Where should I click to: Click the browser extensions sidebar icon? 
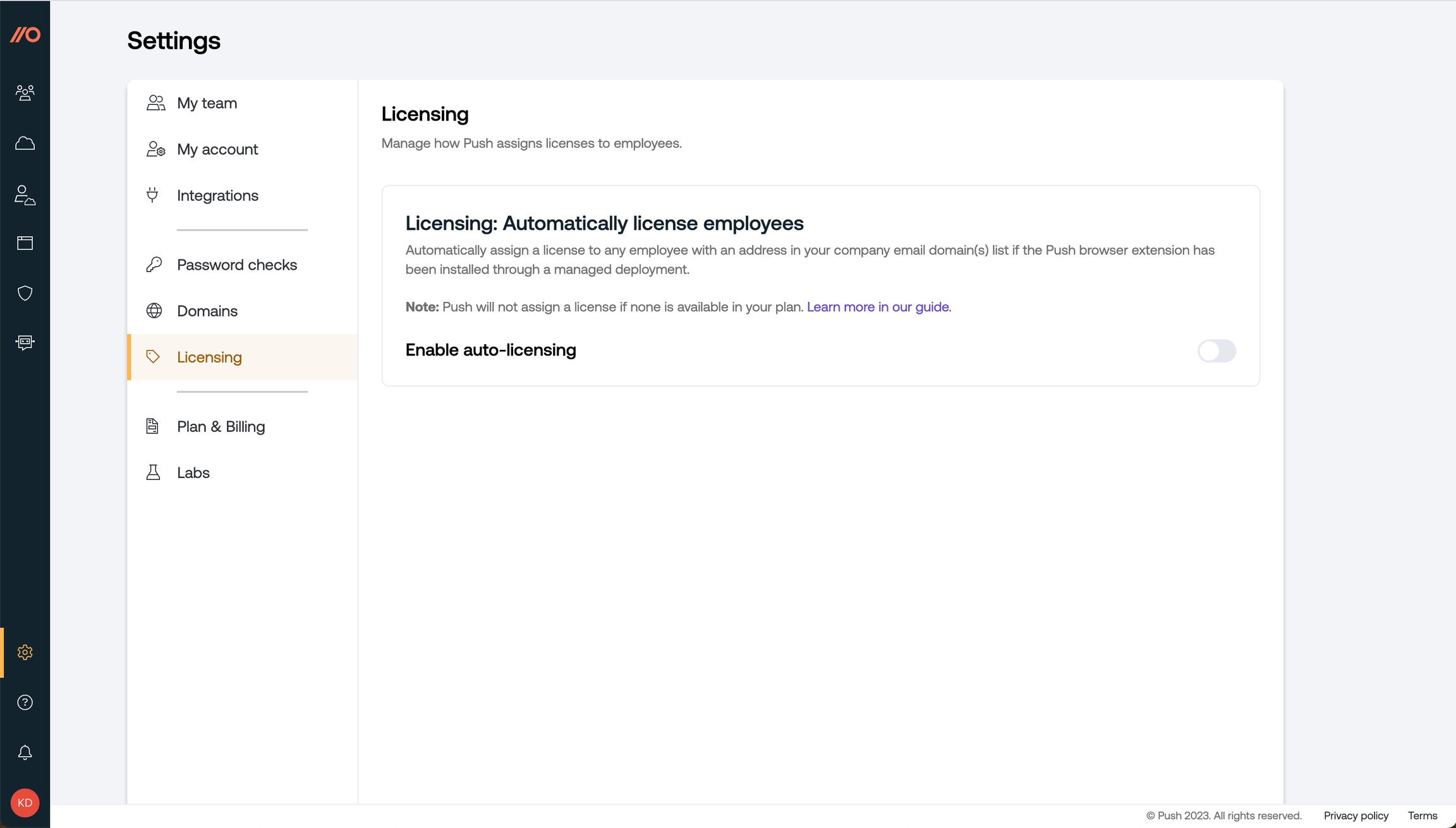pos(25,243)
